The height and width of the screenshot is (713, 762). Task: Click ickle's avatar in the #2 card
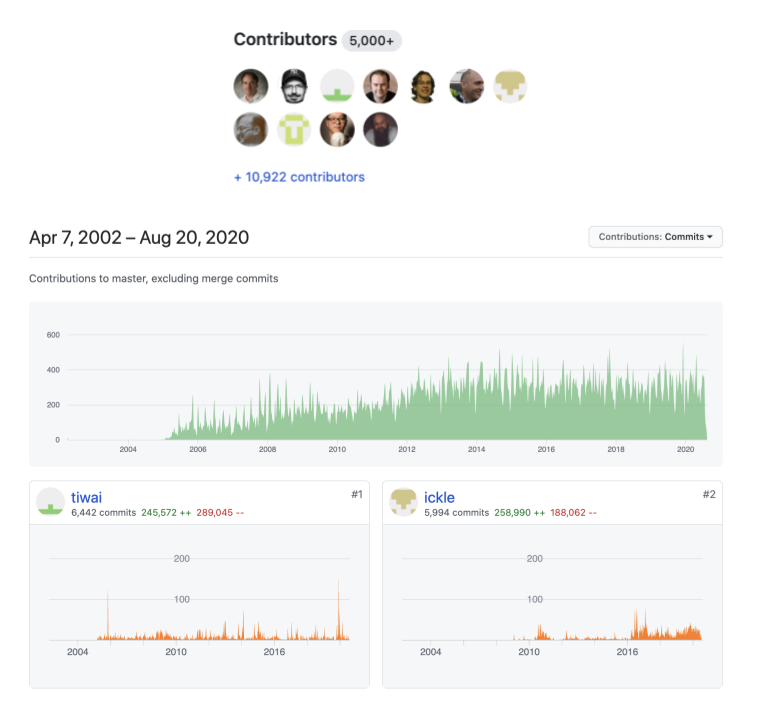point(403,502)
